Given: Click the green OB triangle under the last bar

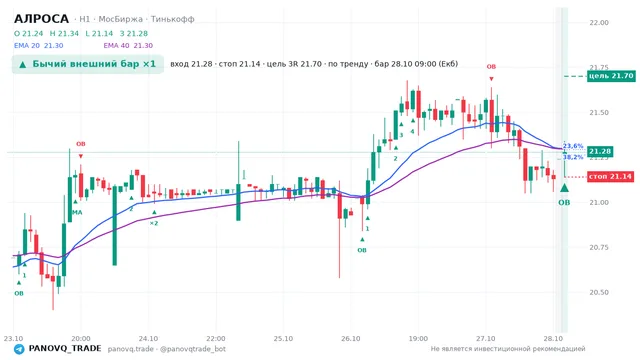Looking at the screenshot, I should click(x=564, y=188).
